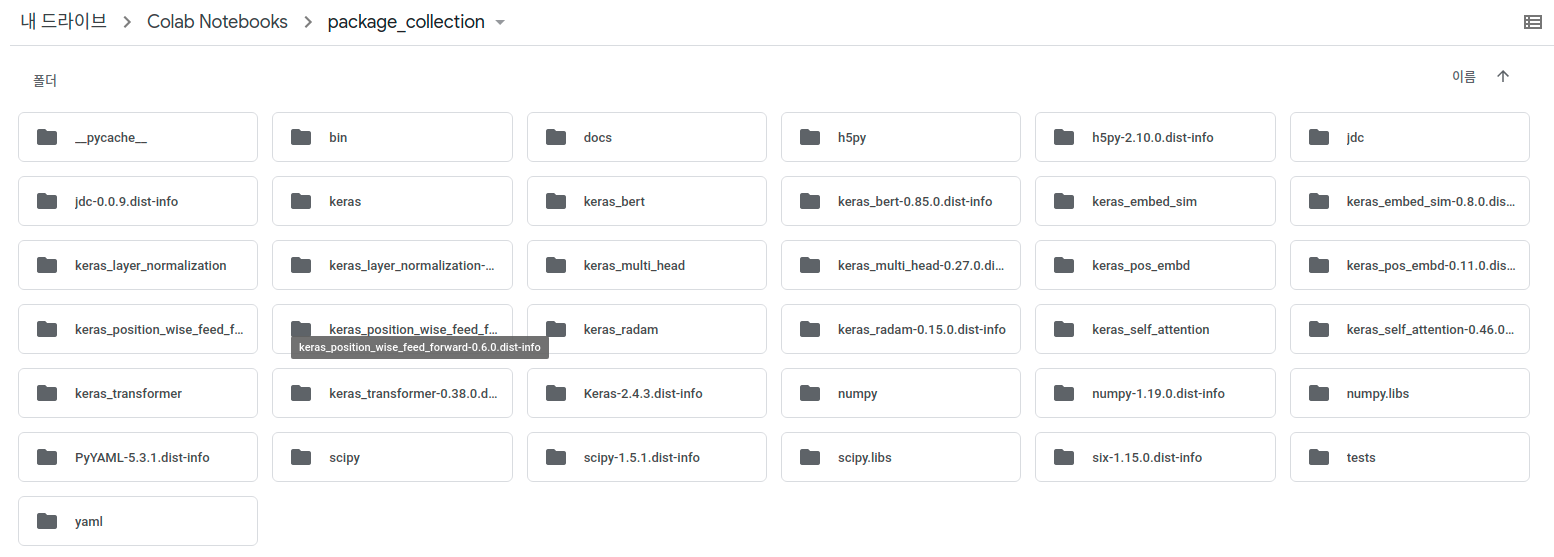Select the yaml folder name
This screenshot has height=557, width=1554.
pos(89,522)
